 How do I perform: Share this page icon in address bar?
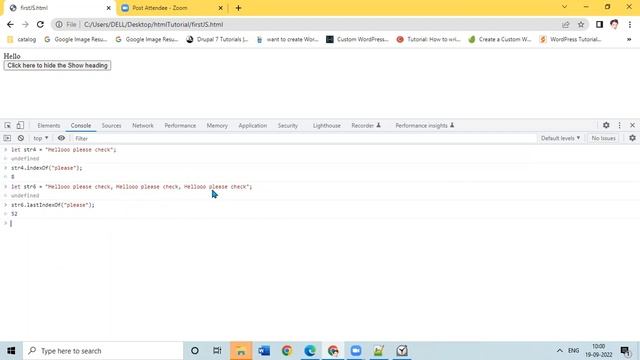[x=566, y=24]
